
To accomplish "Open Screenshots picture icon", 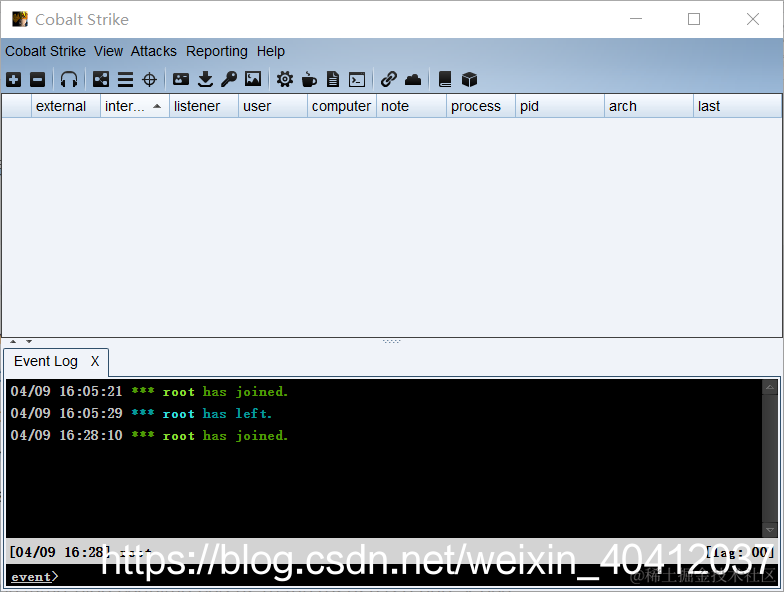I will pyautogui.click(x=253, y=79).
